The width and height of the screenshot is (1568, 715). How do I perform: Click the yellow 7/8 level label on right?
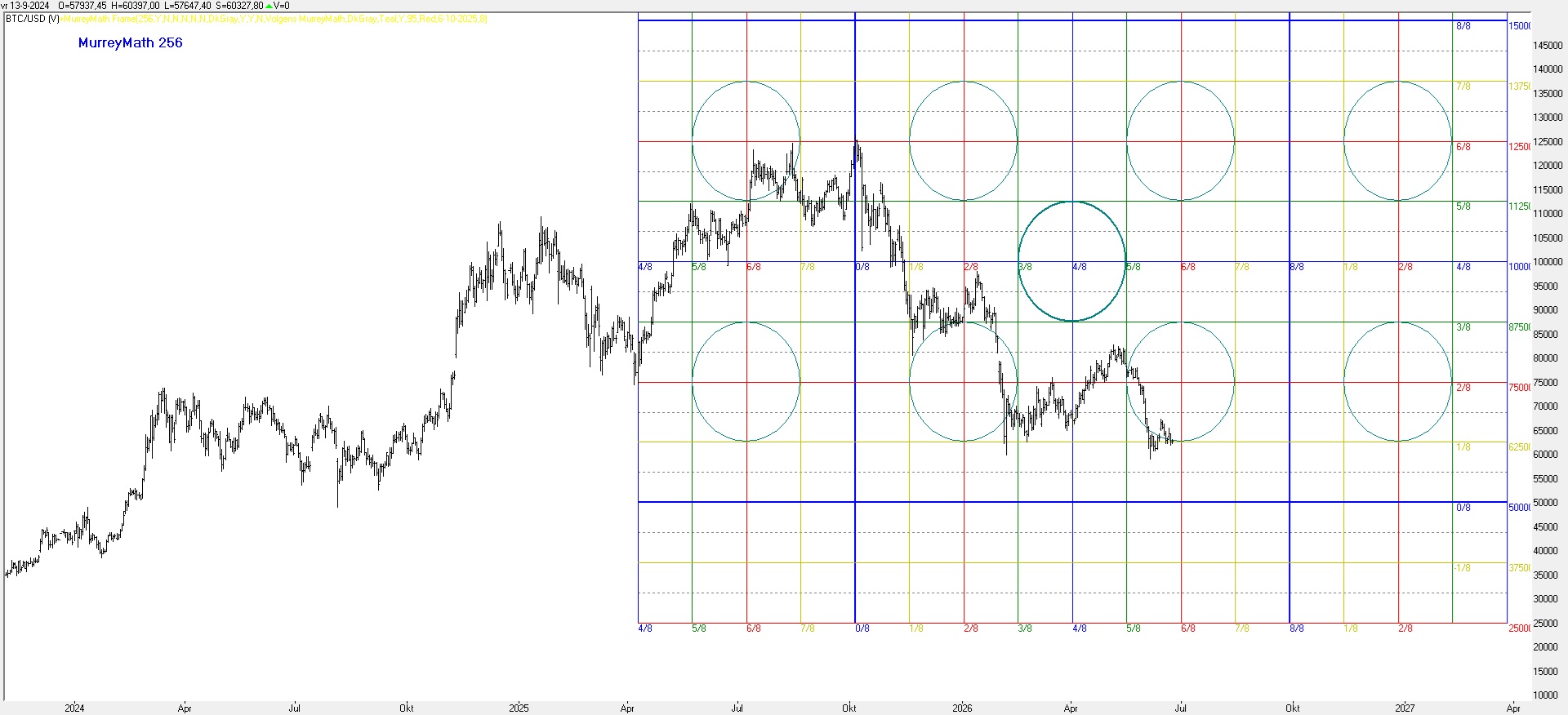[x=1463, y=87]
